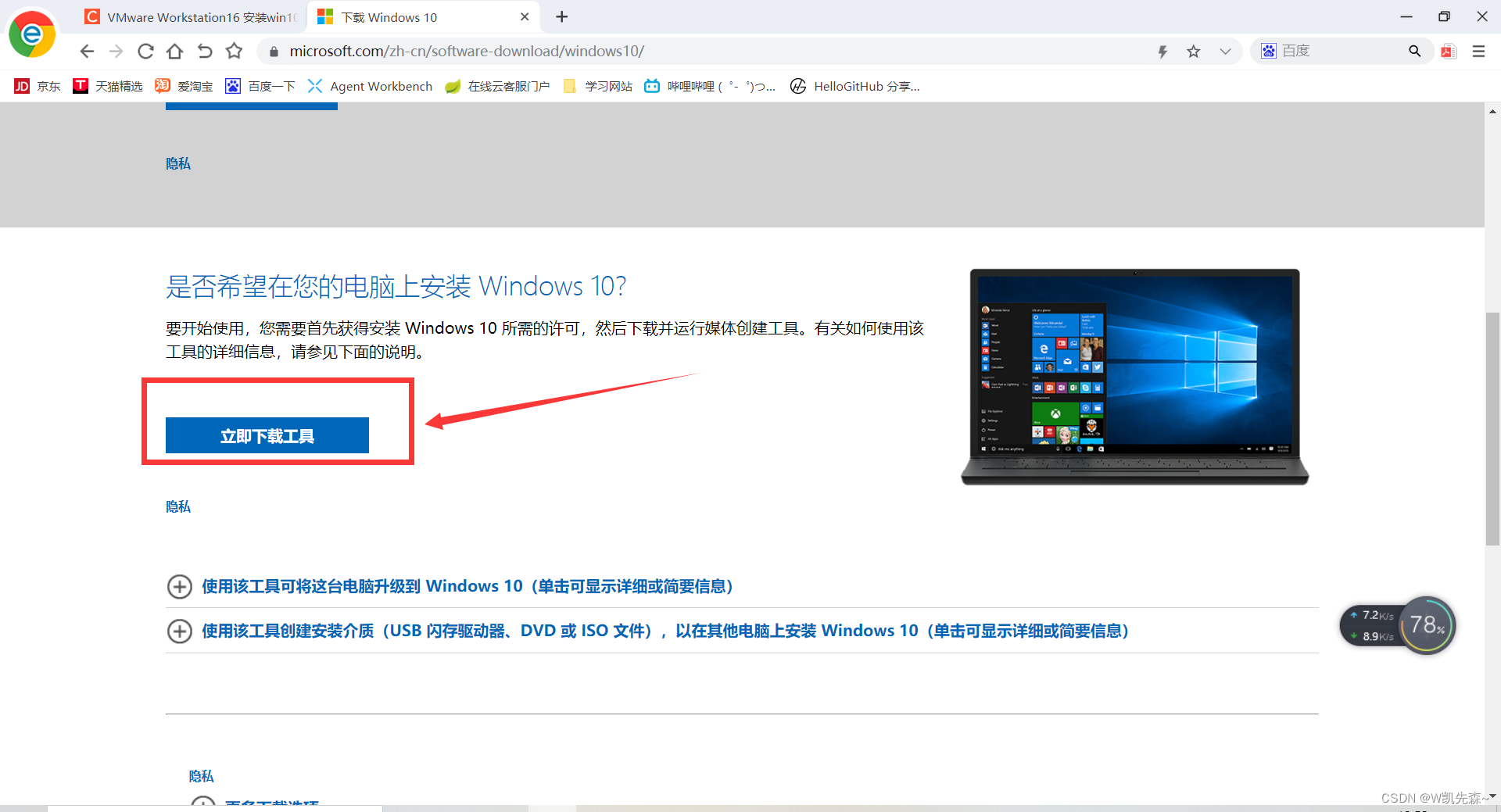Click 隐私 link below download button
1501x812 pixels.
(x=178, y=506)
